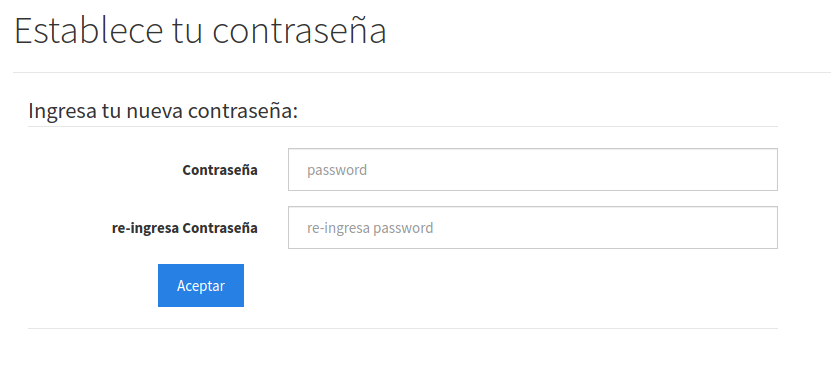Click the bold Contraseña label
Screen dimensions: 831x372
click(220, 170)
